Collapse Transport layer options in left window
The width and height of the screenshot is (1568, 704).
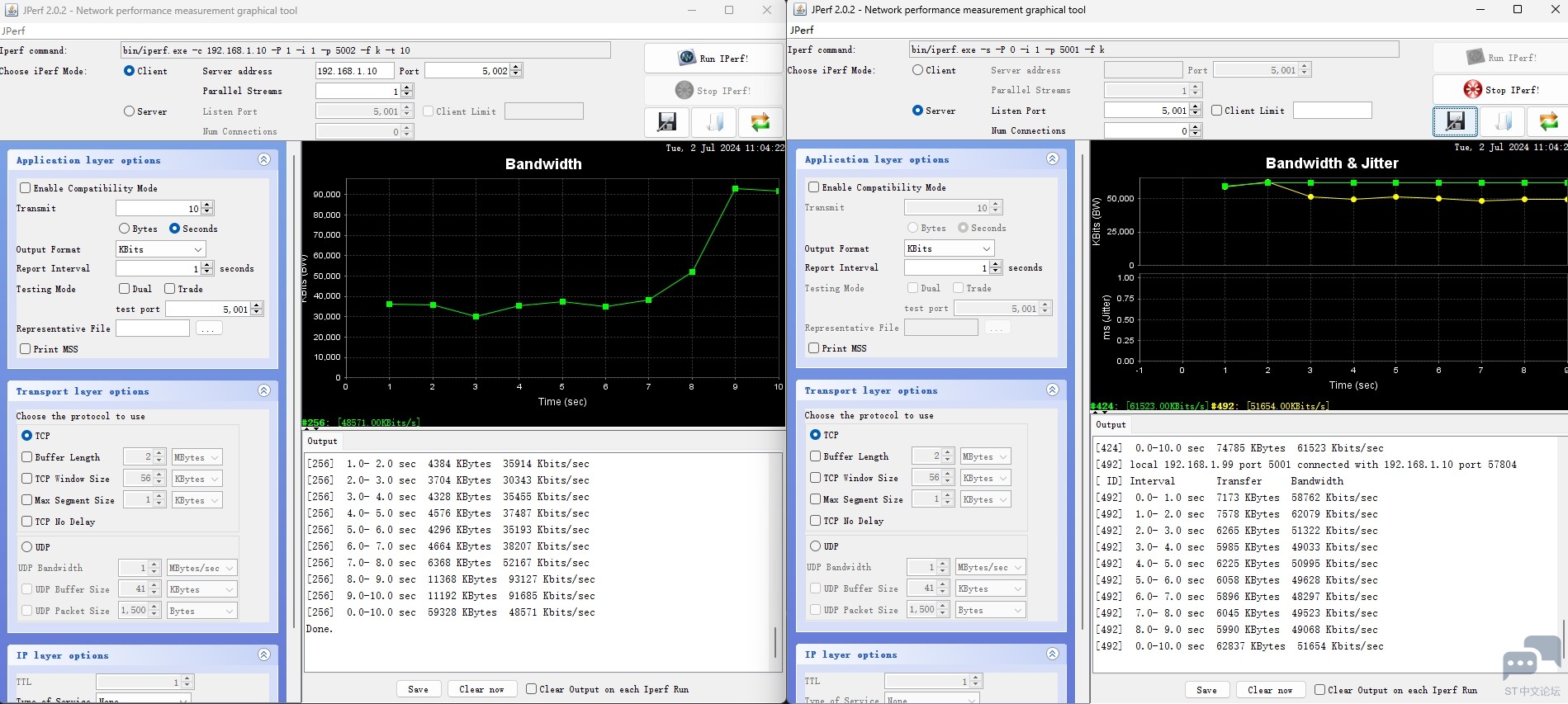[x=264, y=391]
